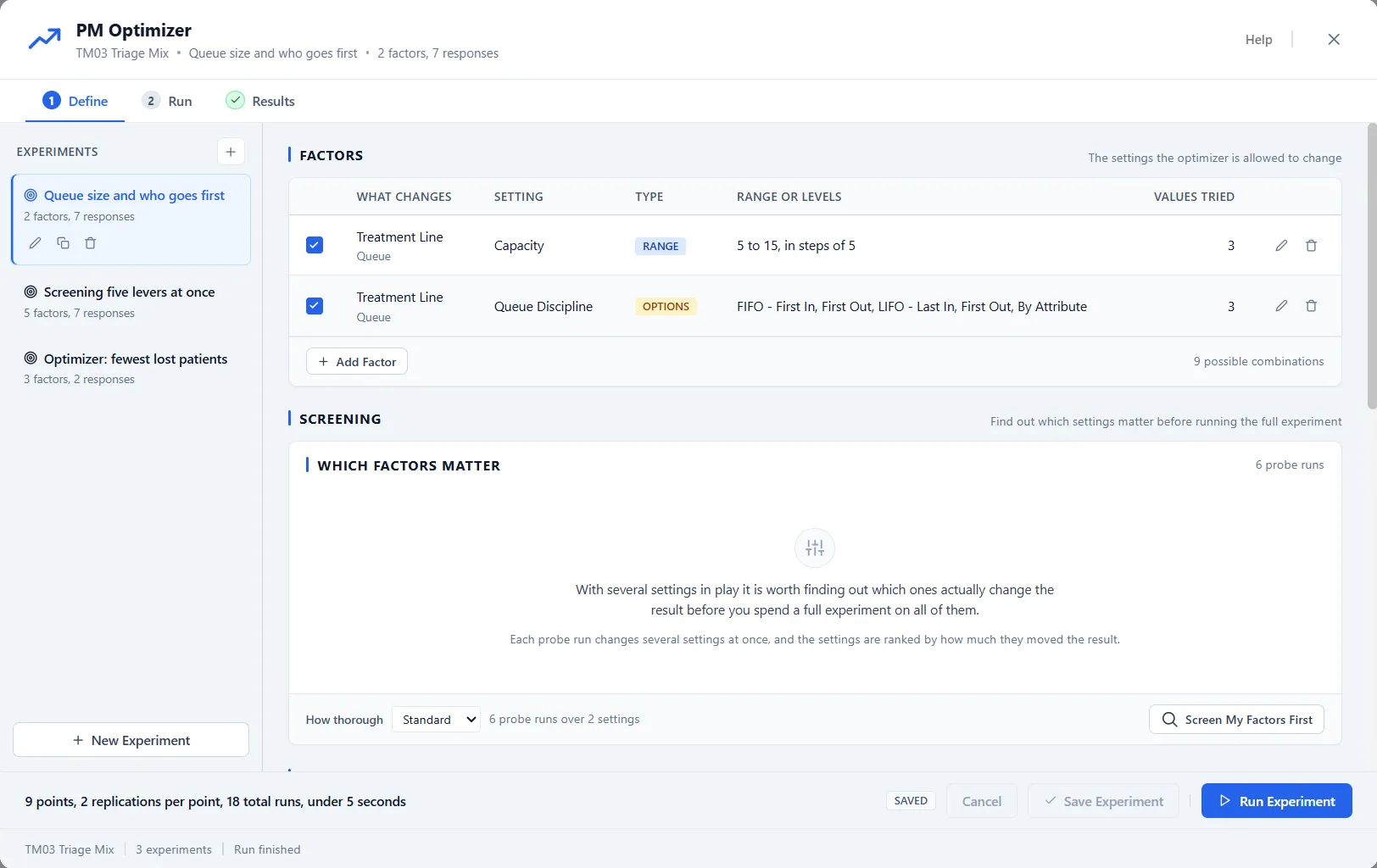Click the SAVED status badge
This screenshot has width=1377, height=868.
(x=911, y=801)
